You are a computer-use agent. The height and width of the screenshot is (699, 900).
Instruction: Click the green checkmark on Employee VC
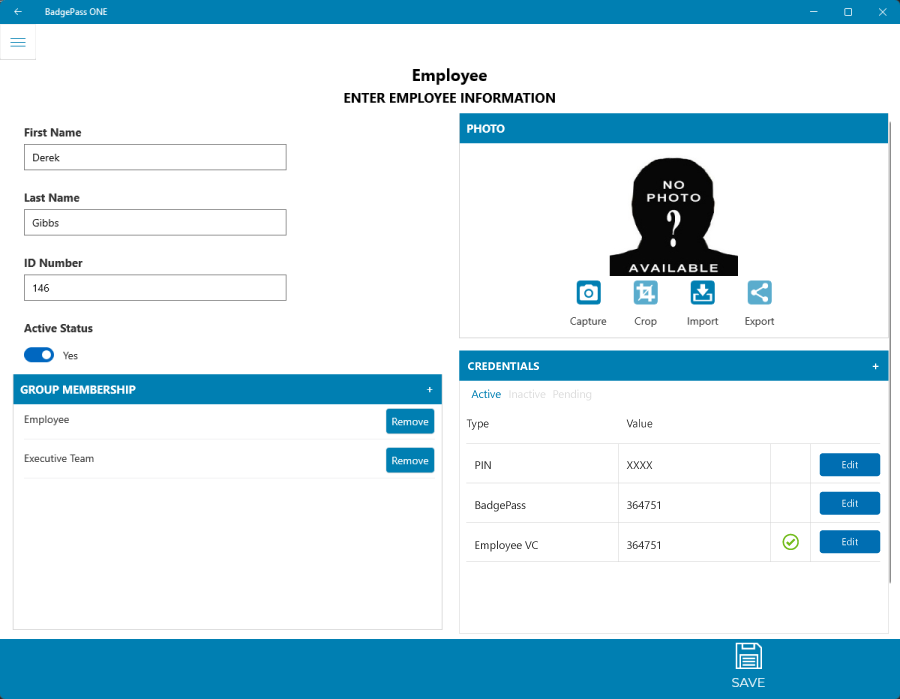pos(790,542)
